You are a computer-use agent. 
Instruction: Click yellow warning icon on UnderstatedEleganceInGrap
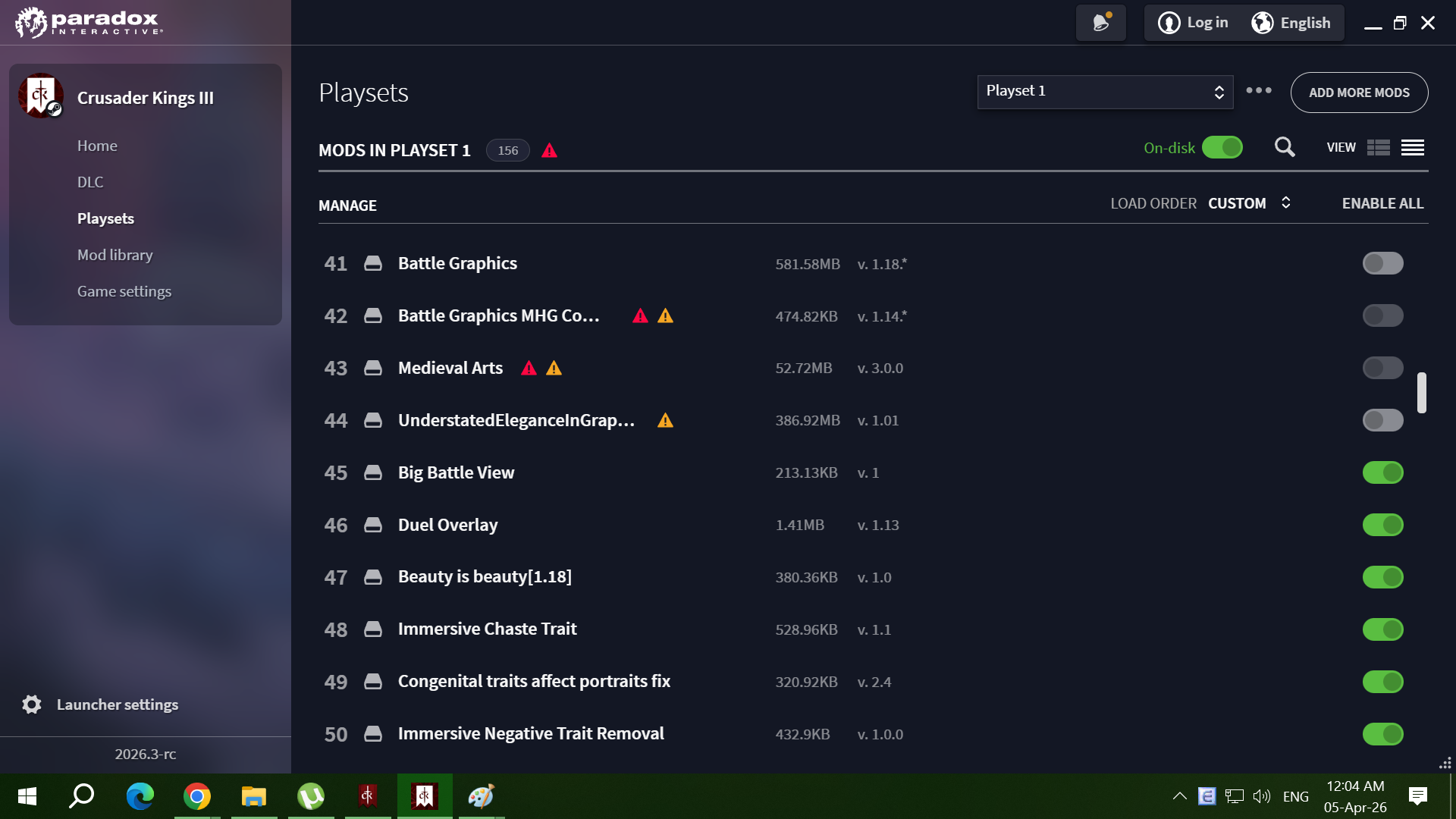tap(666, 421)
